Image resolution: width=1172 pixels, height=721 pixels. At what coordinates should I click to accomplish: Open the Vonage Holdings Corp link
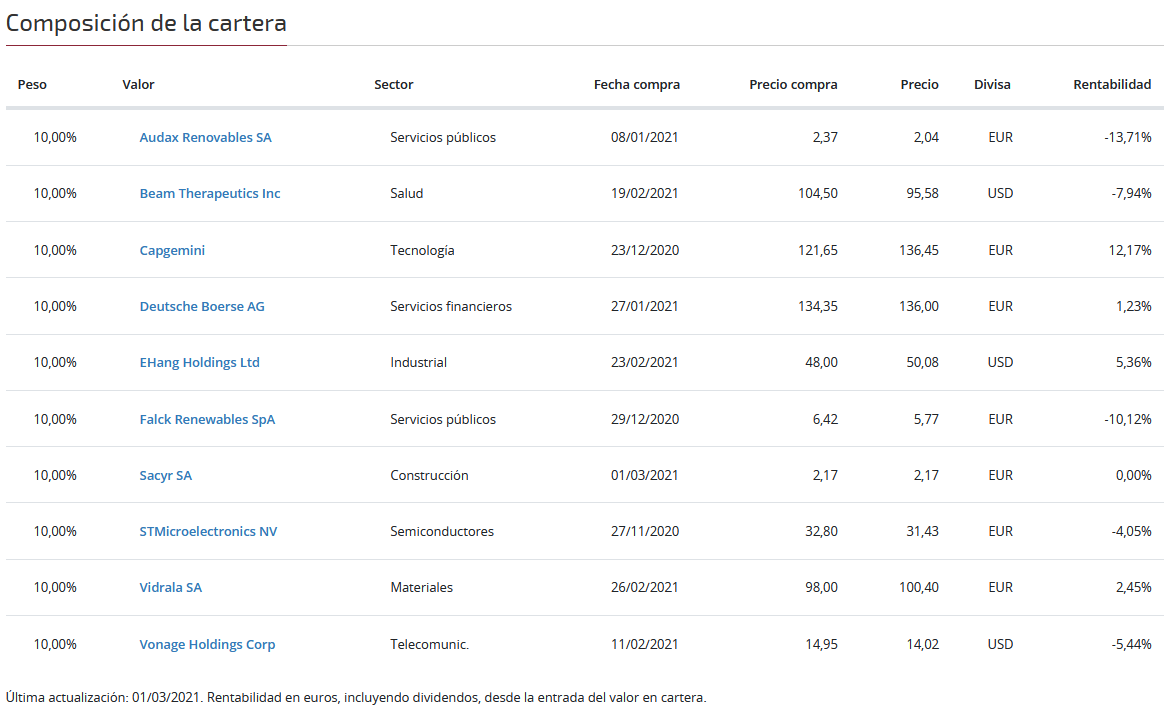(207, 644)
